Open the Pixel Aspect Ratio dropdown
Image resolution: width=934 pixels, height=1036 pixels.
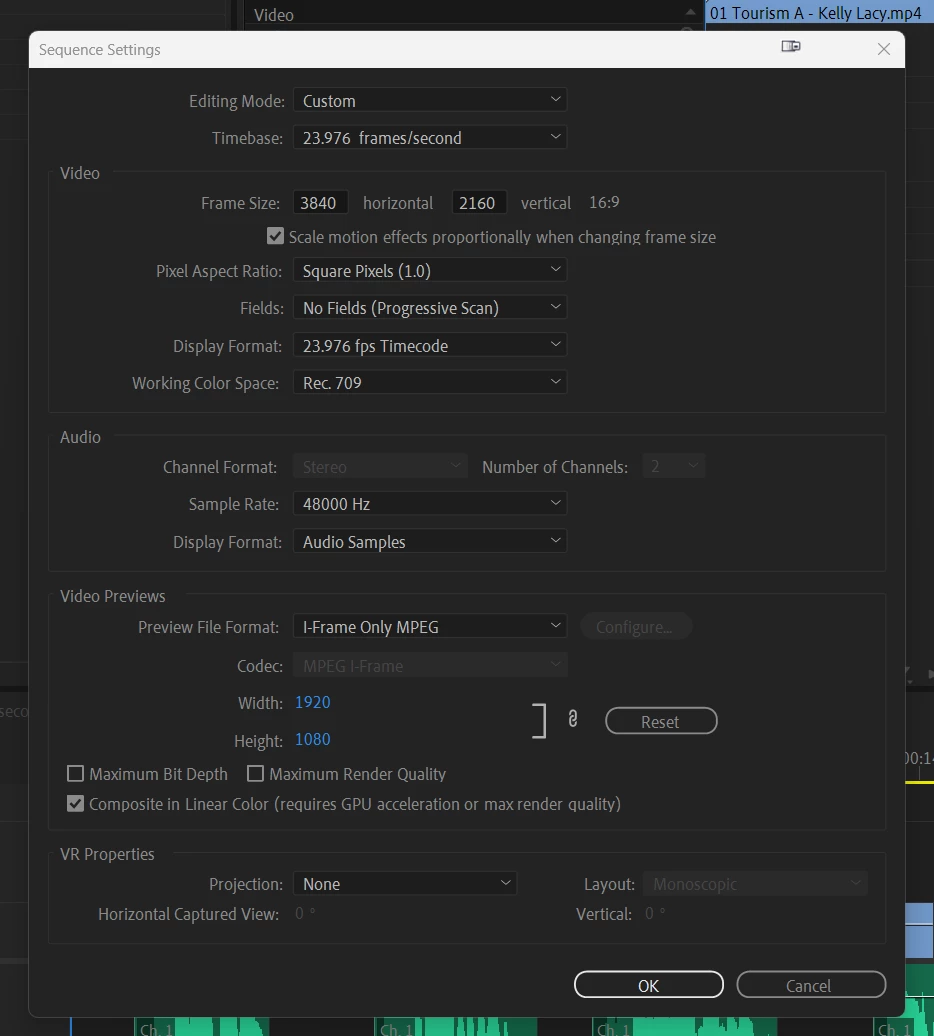click(430, 270)
